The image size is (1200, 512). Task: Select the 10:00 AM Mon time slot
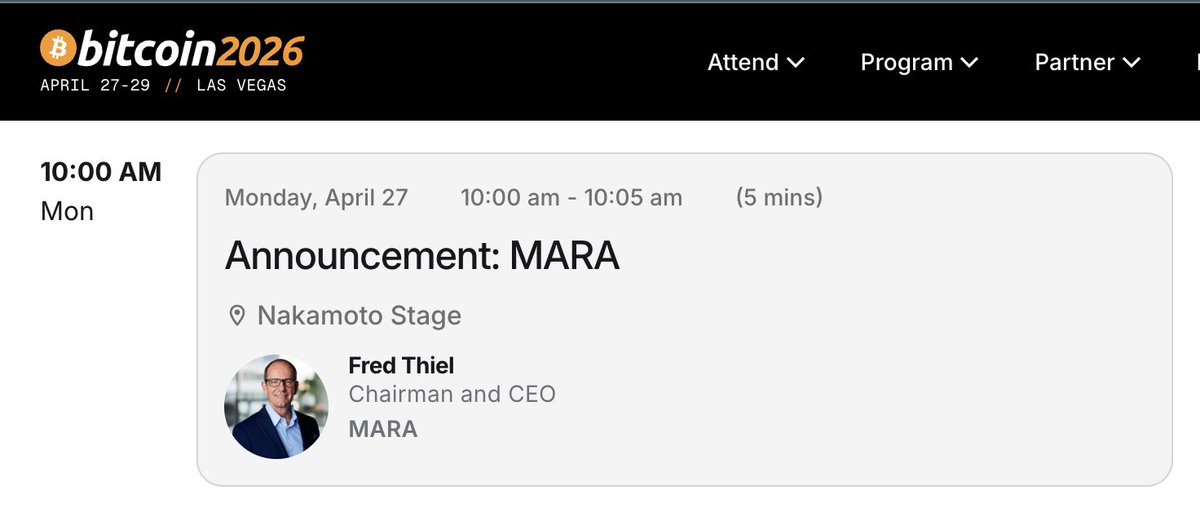tap(100, 191)
